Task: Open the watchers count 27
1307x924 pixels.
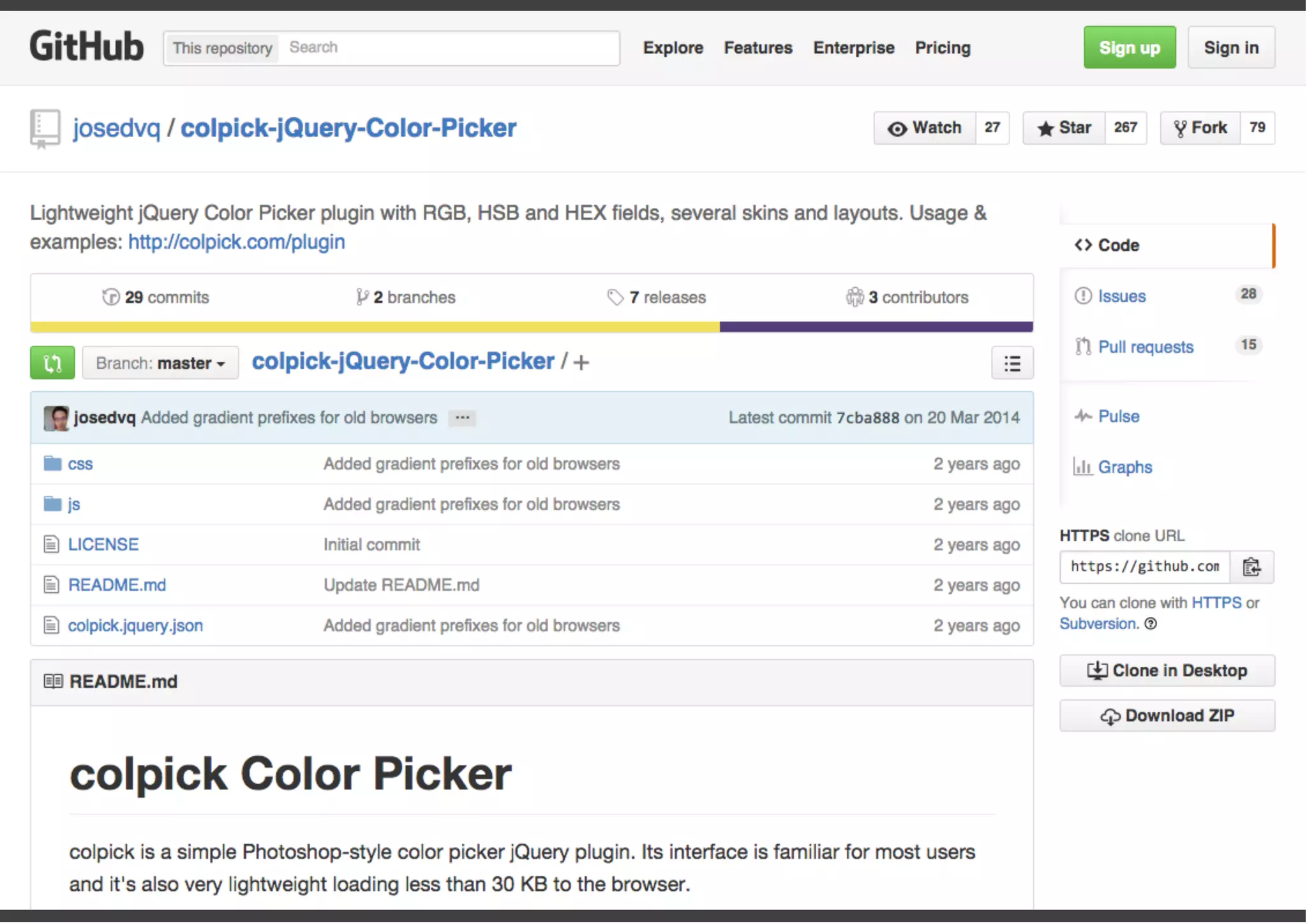Action: [992, 128]
